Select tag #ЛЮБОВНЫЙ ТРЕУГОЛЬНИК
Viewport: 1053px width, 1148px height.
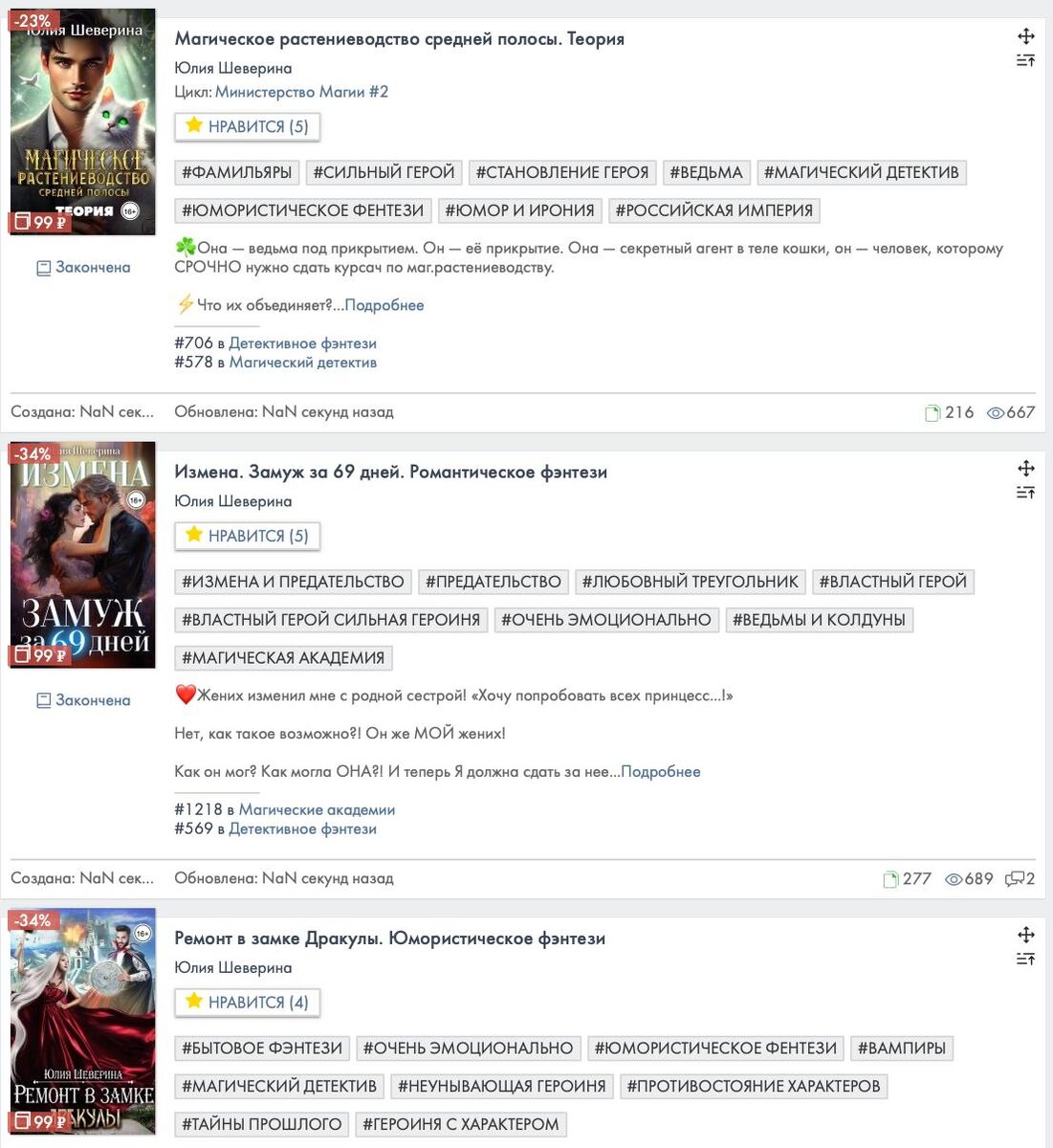(x=690, y=582)
